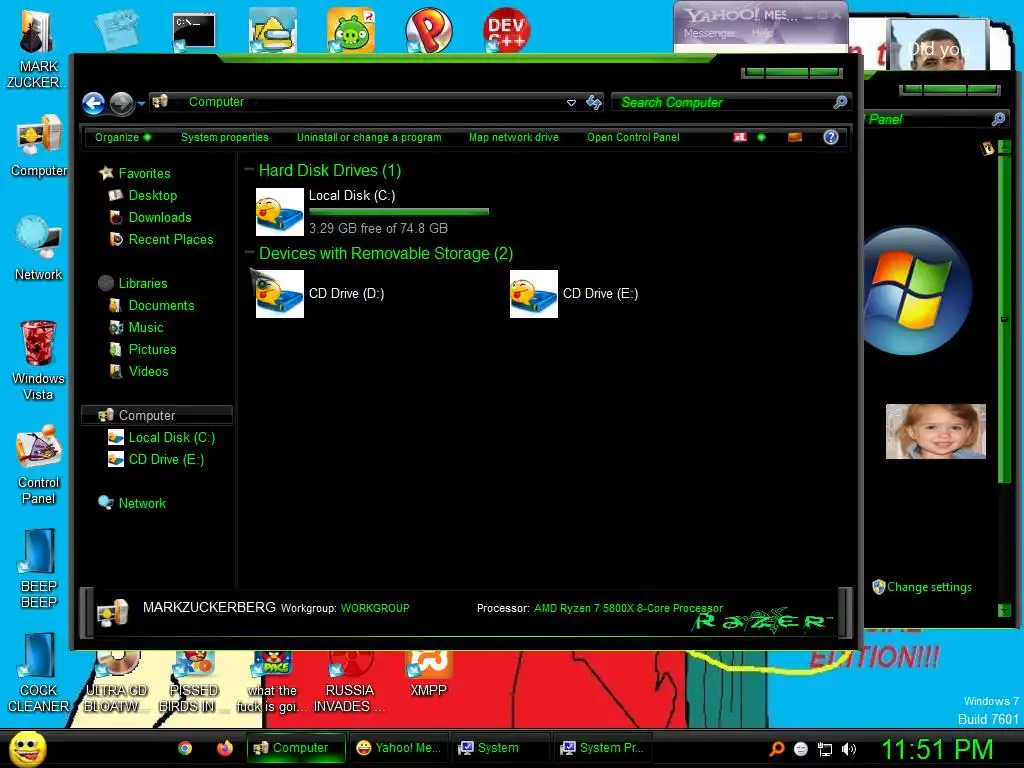The height and width of the screenshot is (768, 1024).
Task: Select the Control Panel desktop icon
Action: [39, 465]
